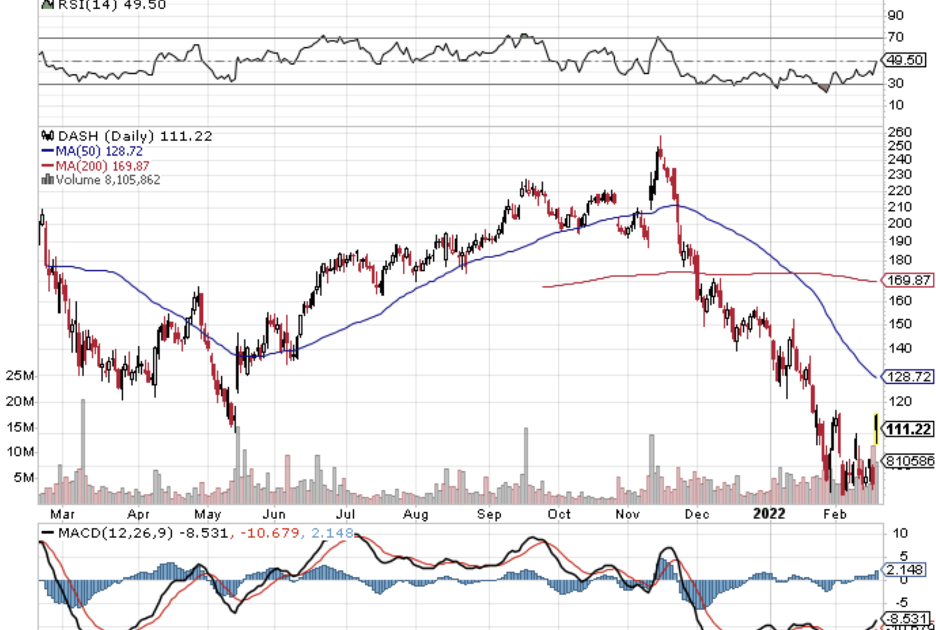Click the 128.72 blue moving average price tag

pyautogui.click(x=907, y=377)
